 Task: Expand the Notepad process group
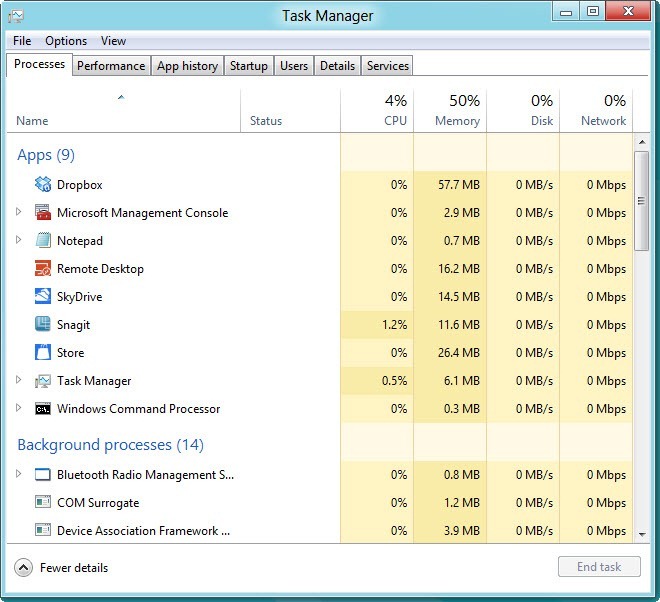pyautogui.click(x=19, y=240)
